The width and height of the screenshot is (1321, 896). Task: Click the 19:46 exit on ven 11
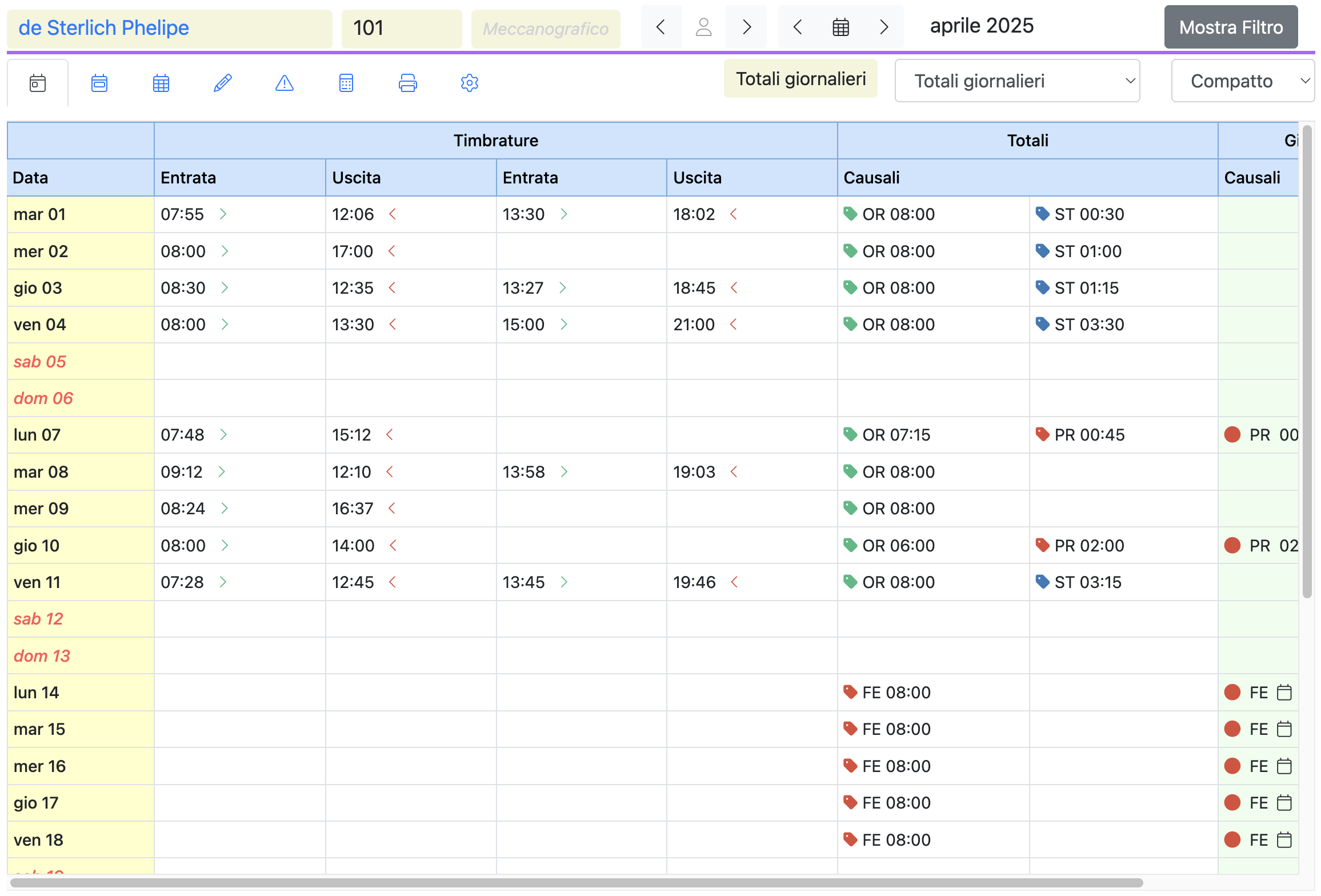coord(694,582)
